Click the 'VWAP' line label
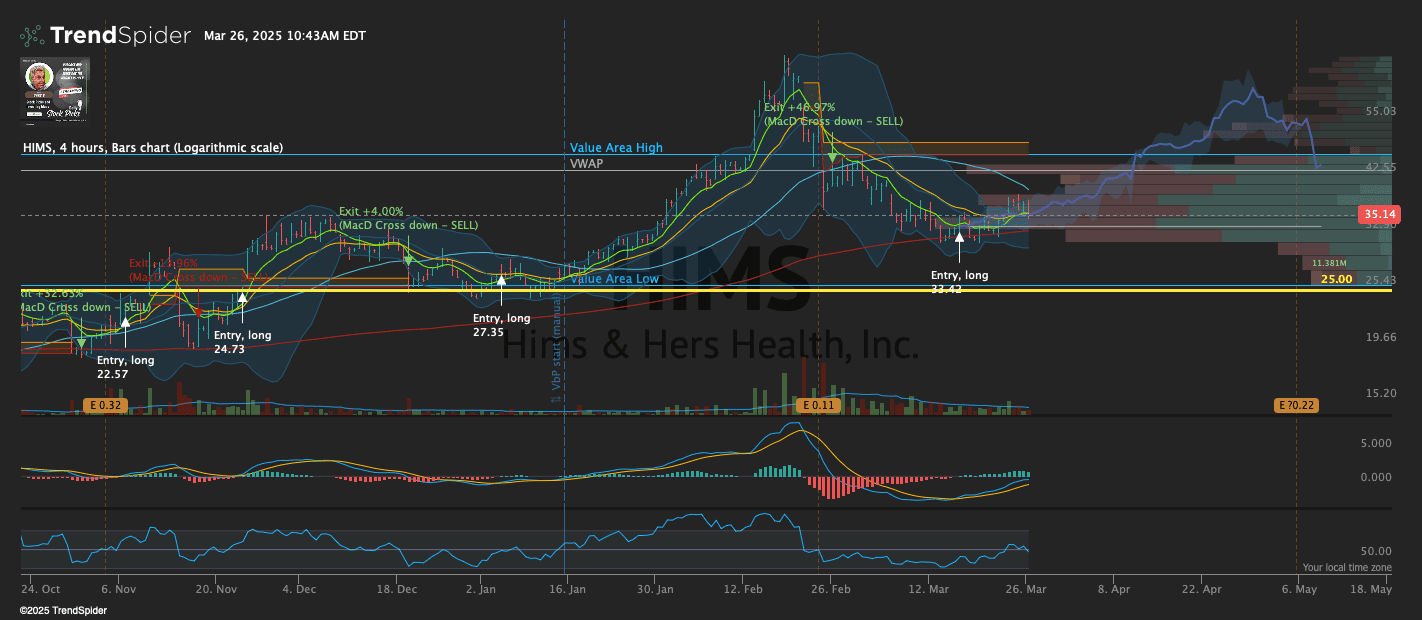 click(x=587, y=162)
